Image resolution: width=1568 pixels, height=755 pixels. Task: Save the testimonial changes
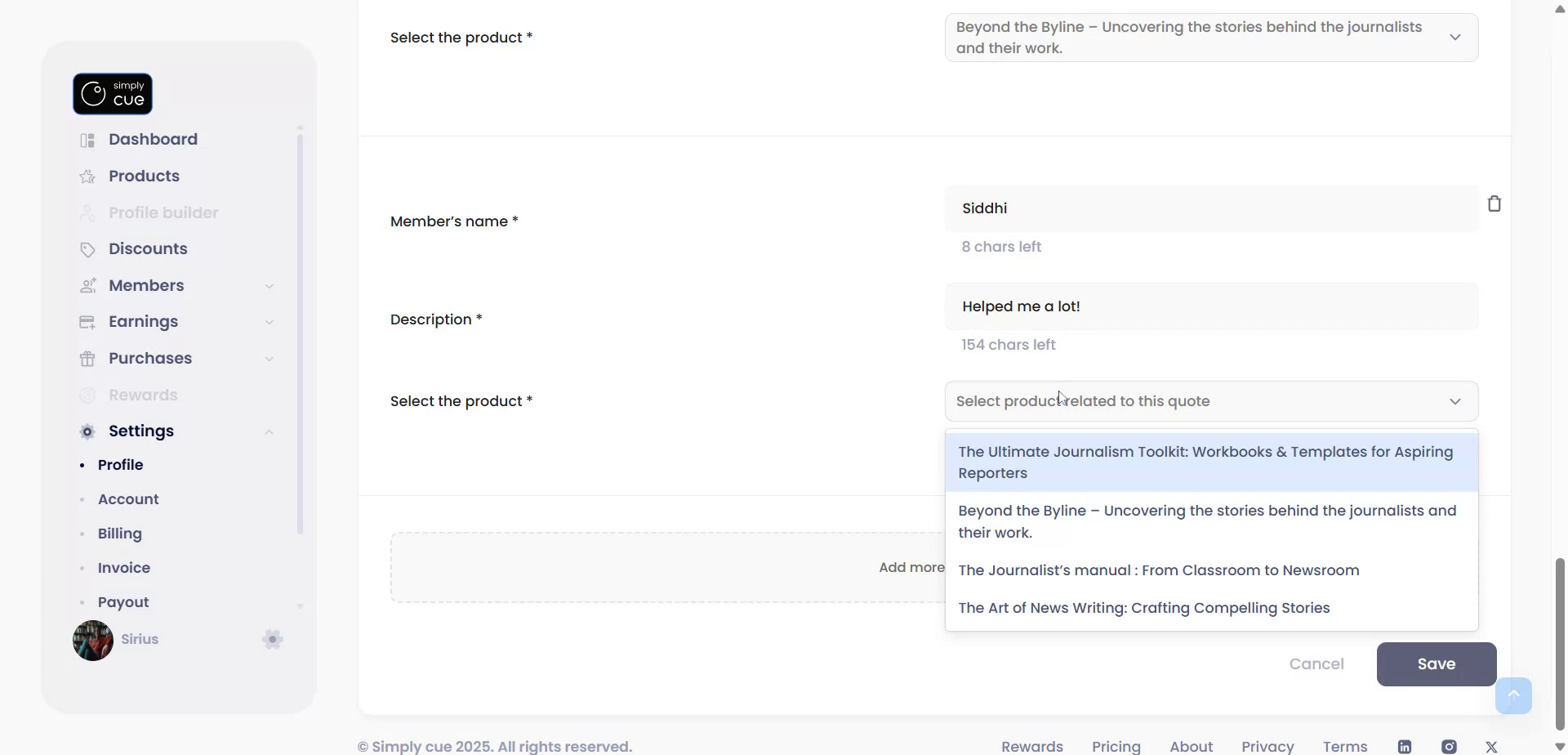coord(1436,664)
